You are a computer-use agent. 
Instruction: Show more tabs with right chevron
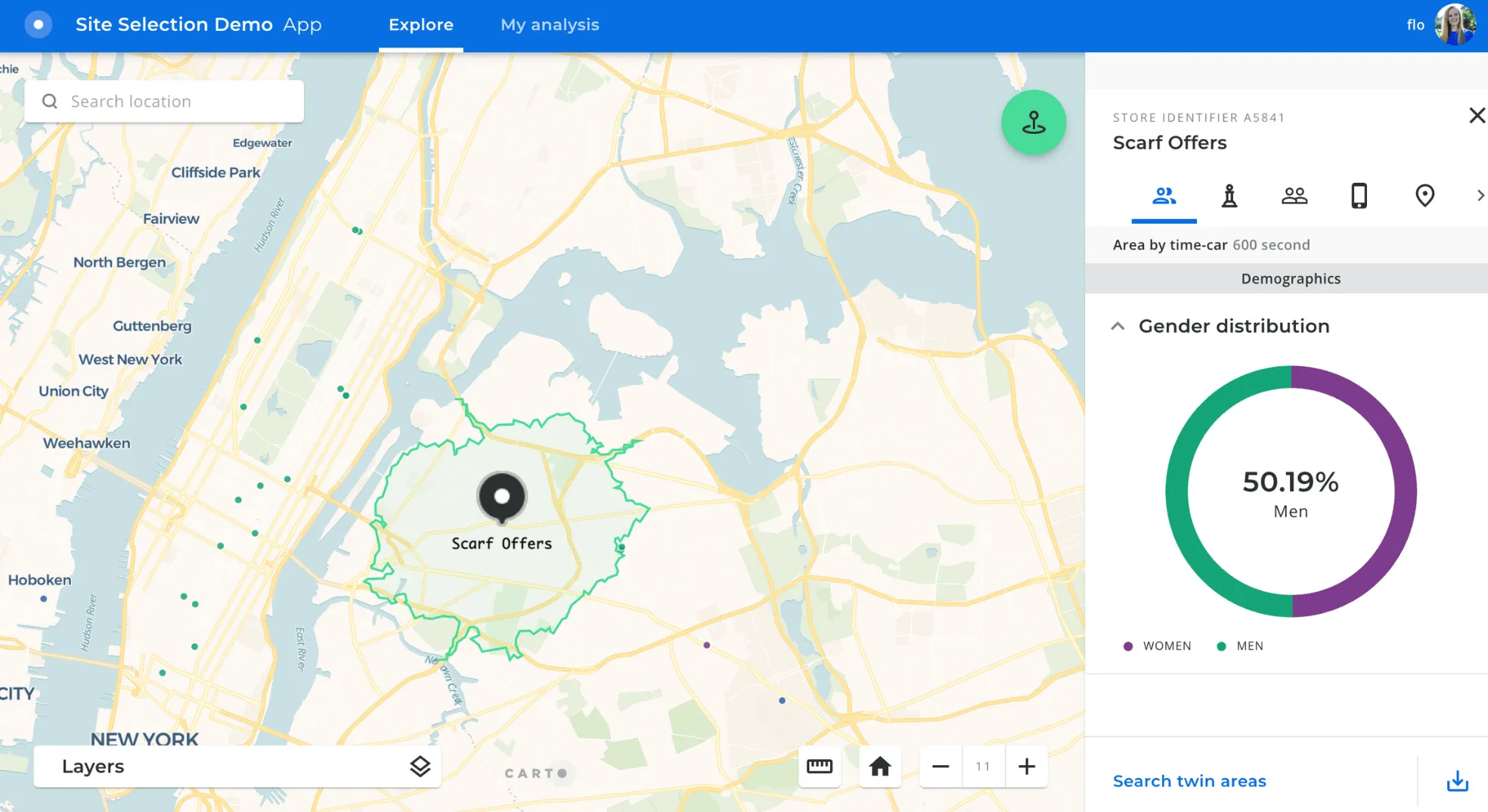1480,196
